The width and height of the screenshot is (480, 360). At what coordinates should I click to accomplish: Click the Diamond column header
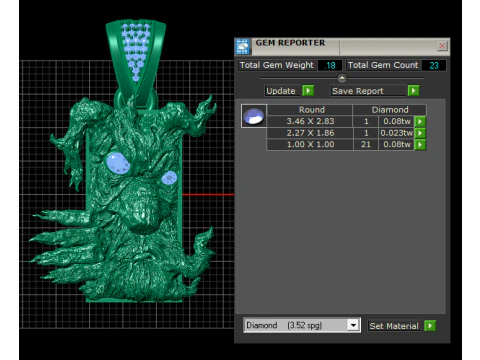point(390,110)
